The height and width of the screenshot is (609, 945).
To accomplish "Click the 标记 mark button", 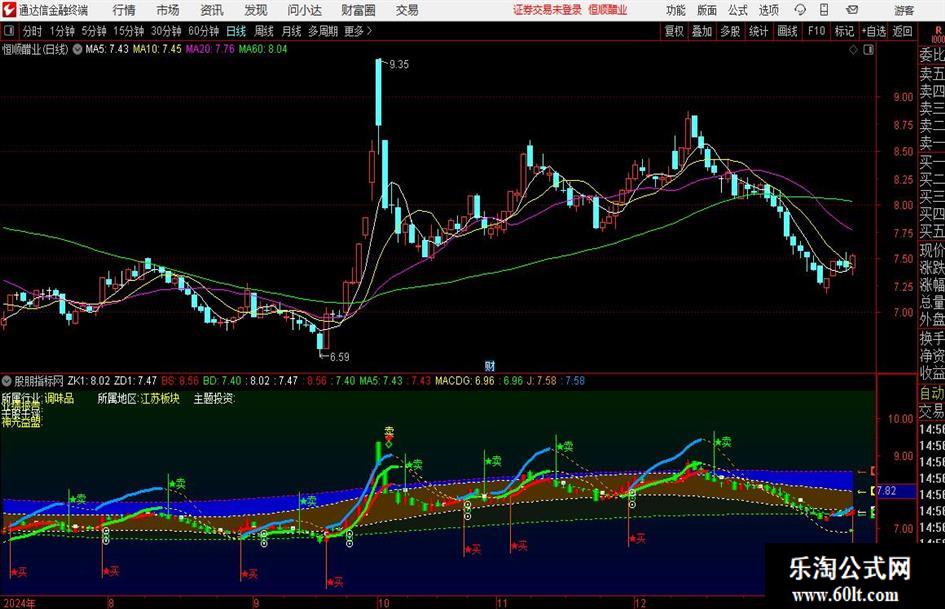I will click(x=844, y=31).
